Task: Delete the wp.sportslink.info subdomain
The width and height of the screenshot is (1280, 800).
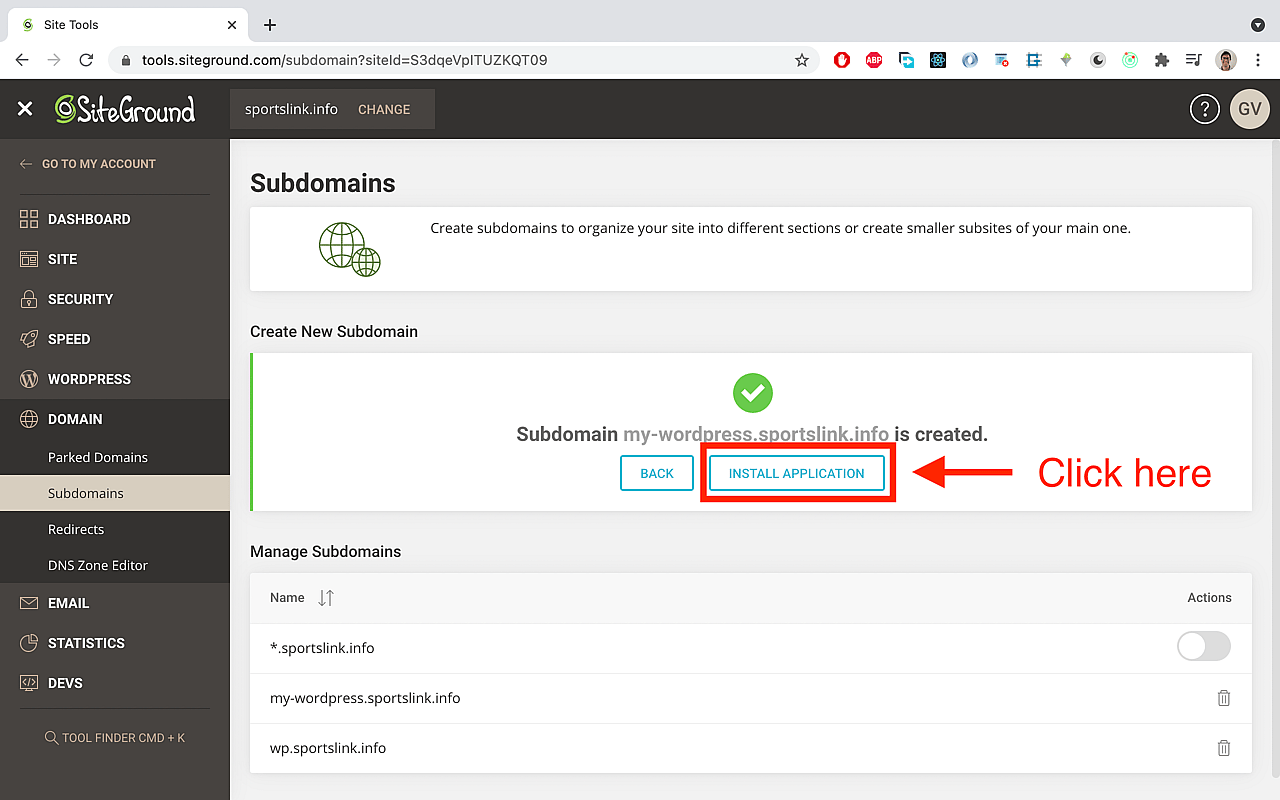Action: pyautogui.click(x=1224, y=747)
